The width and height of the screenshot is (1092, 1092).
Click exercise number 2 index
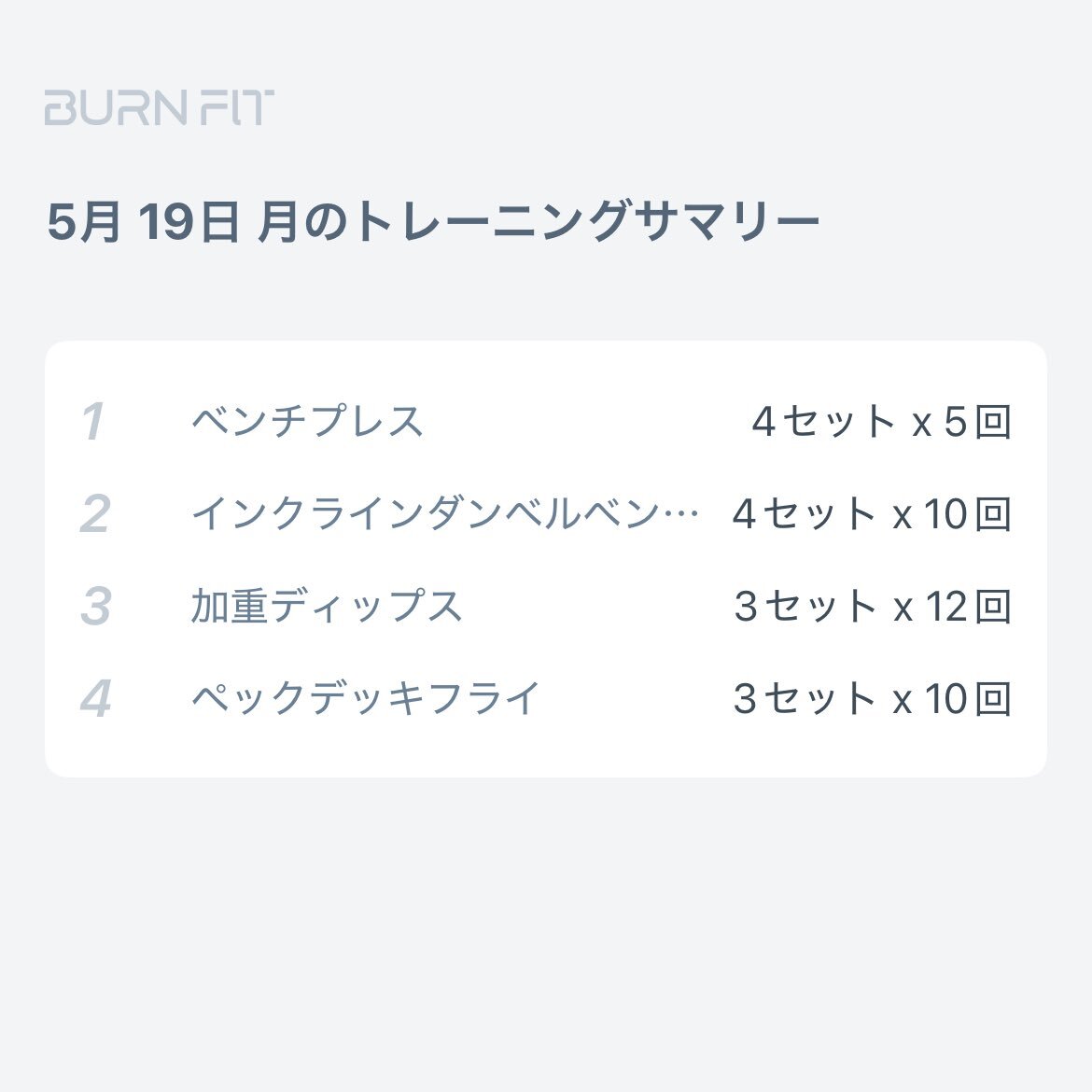pos(95,513)
